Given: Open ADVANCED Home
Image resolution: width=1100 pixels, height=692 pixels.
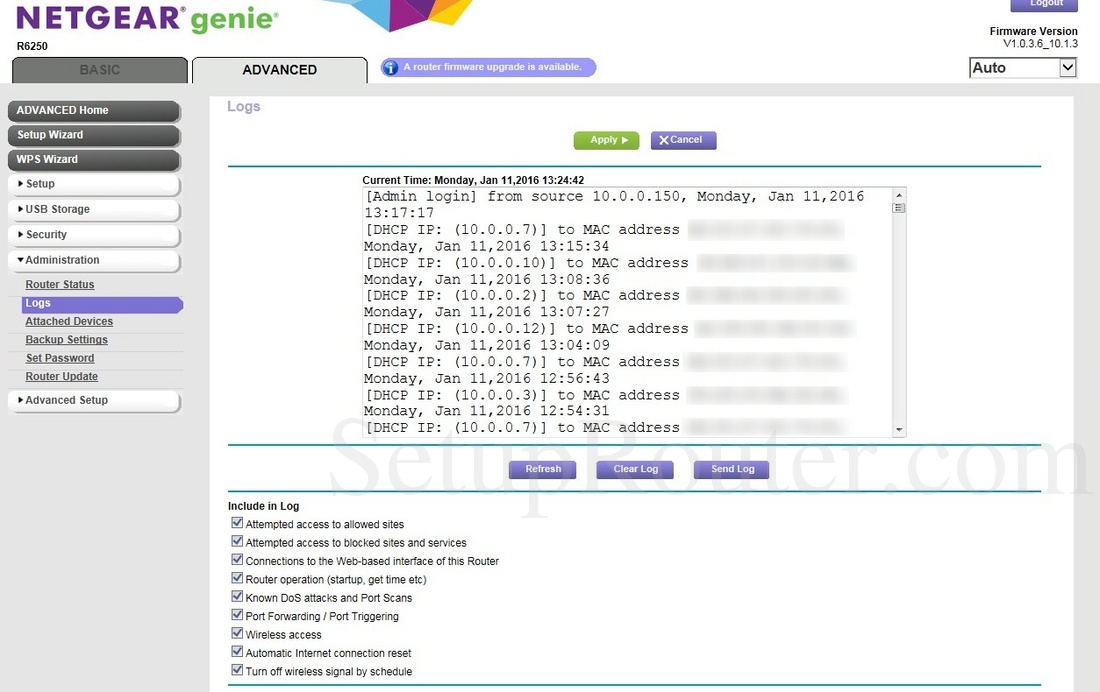Looking at the screenshot, I should (94, 111).
